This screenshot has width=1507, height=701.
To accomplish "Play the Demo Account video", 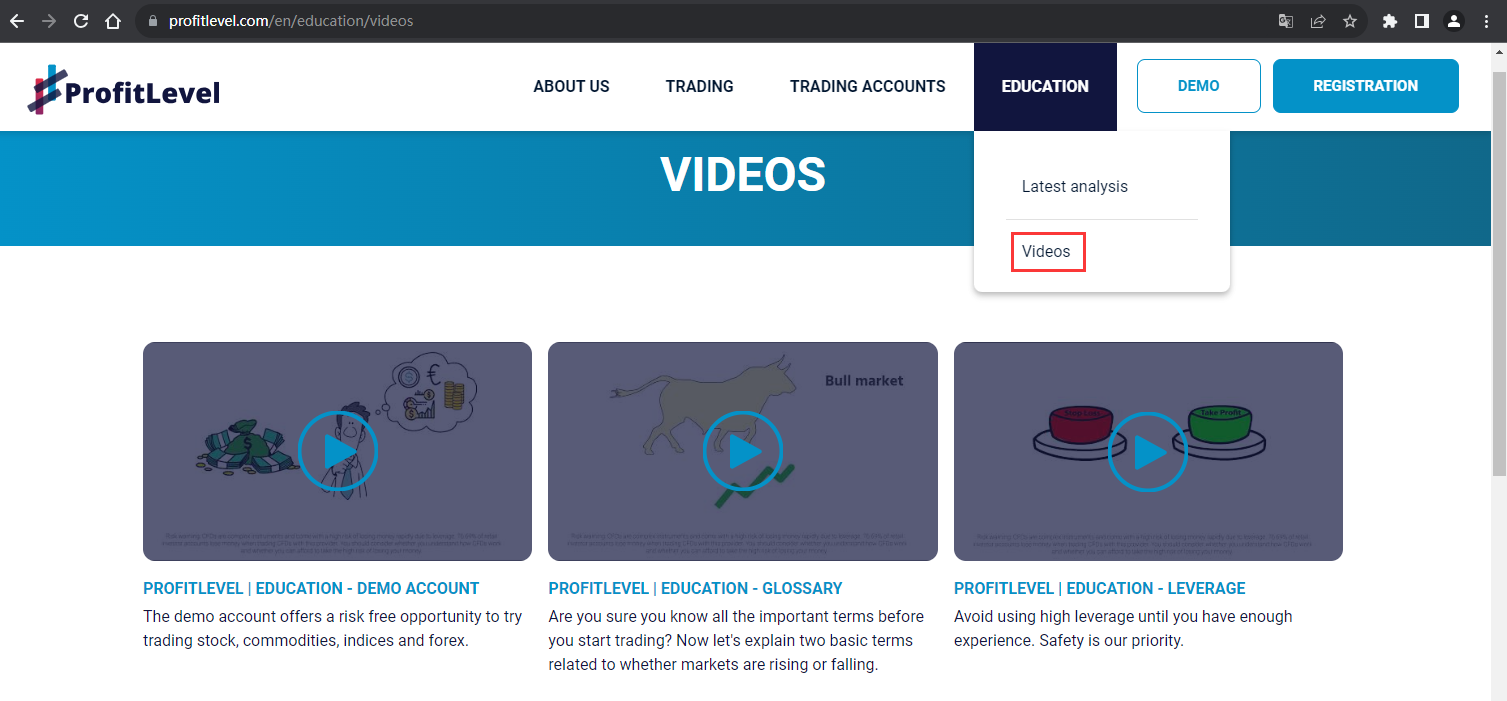I will [x=338, y=451].
